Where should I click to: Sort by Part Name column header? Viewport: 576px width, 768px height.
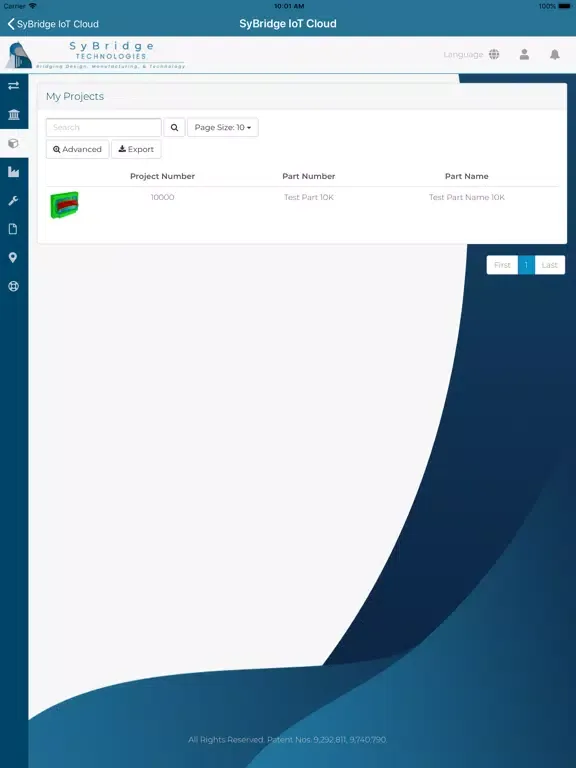466,176
